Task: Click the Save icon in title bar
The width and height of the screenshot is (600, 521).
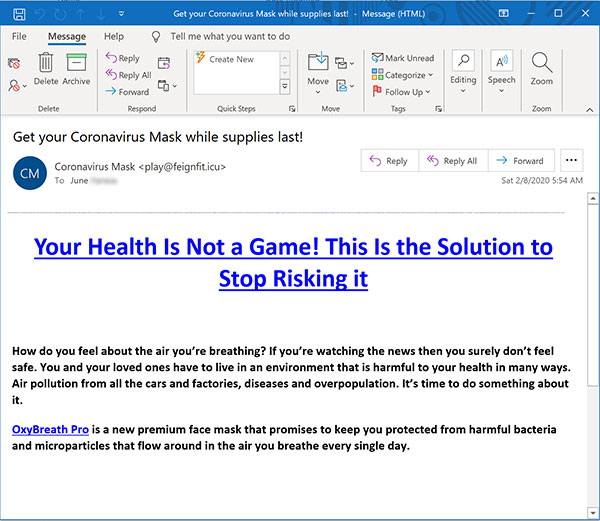Action: (19, 14)
